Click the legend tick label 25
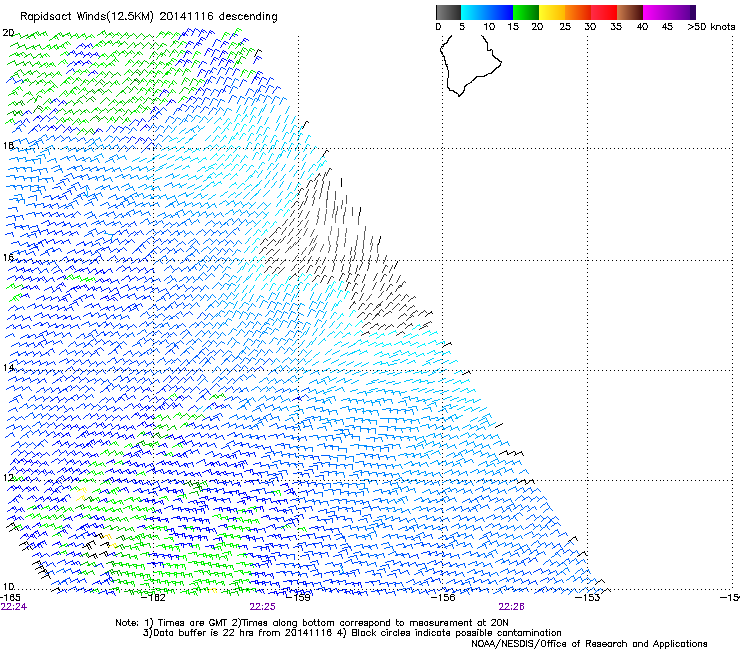 point(565,27)
